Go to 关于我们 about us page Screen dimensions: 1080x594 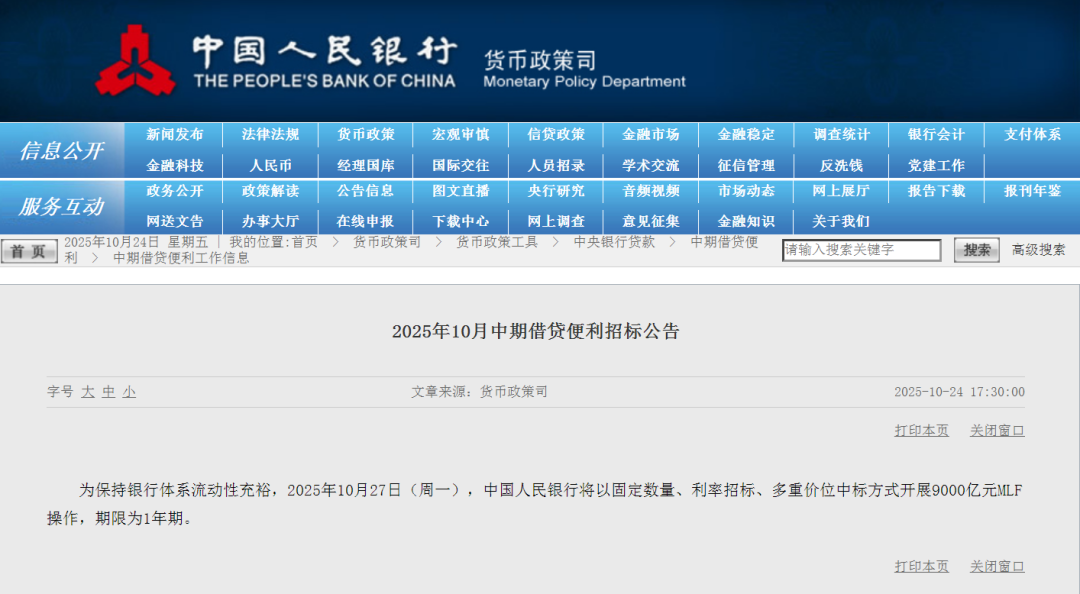pyautogui.click(x=840, y=221)
